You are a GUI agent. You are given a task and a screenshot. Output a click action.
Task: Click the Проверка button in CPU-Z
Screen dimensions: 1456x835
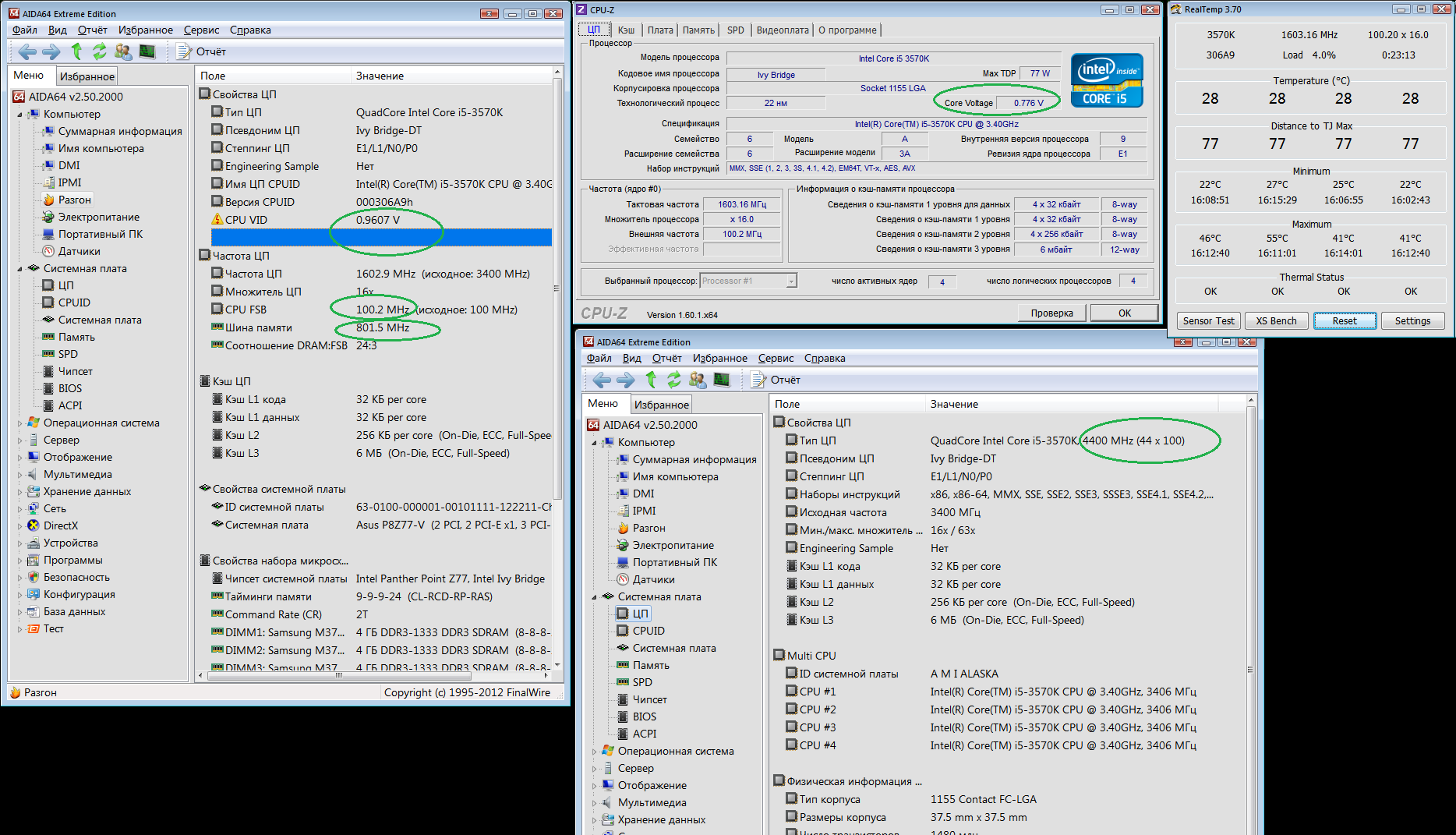[x=1051, y=313]
